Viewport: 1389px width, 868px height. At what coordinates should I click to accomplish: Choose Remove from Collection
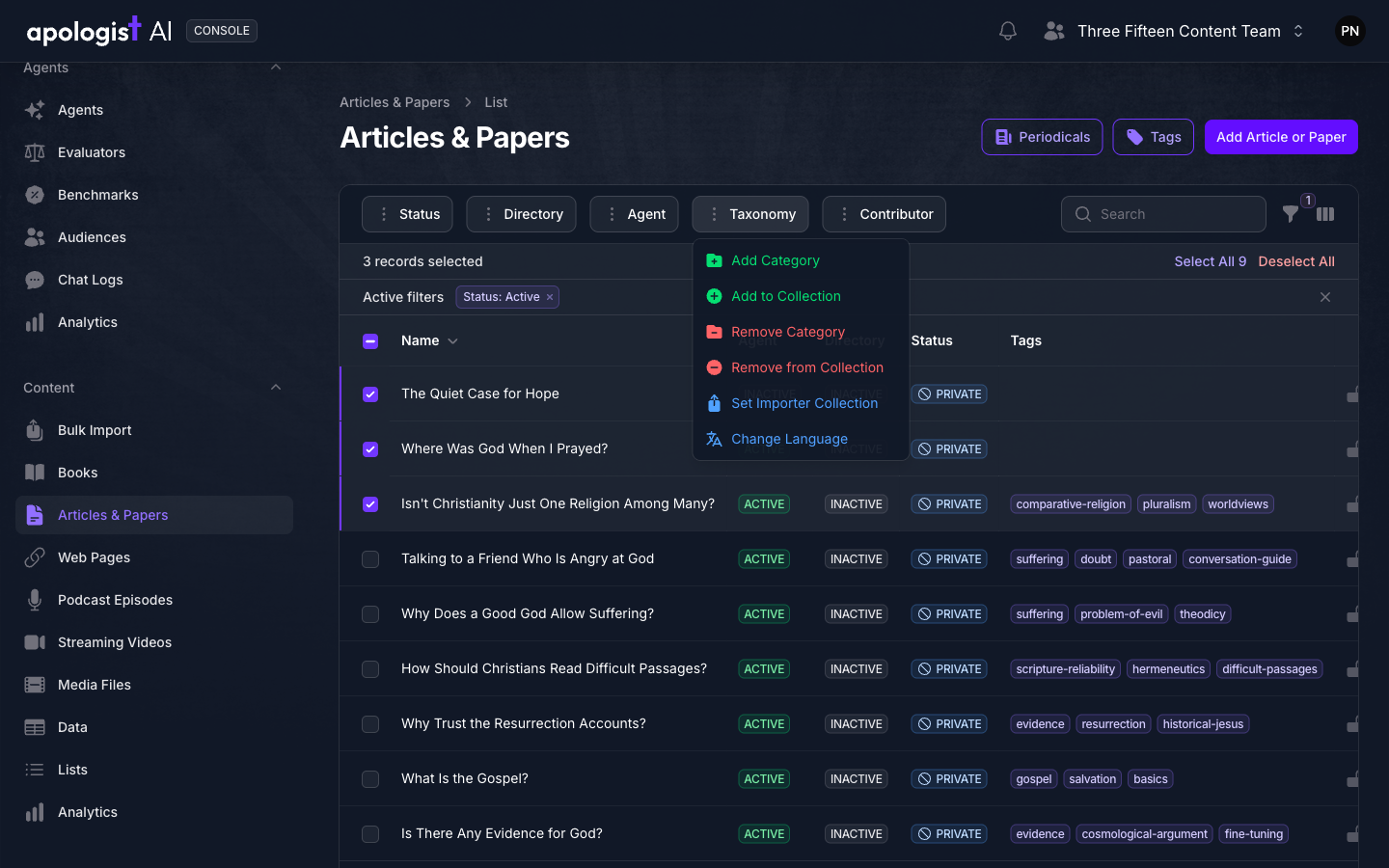pos(801,367)
